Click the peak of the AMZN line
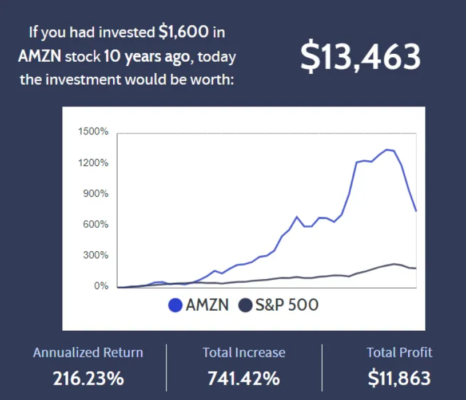This screenshot has width=466, height=400. point(387,150)
